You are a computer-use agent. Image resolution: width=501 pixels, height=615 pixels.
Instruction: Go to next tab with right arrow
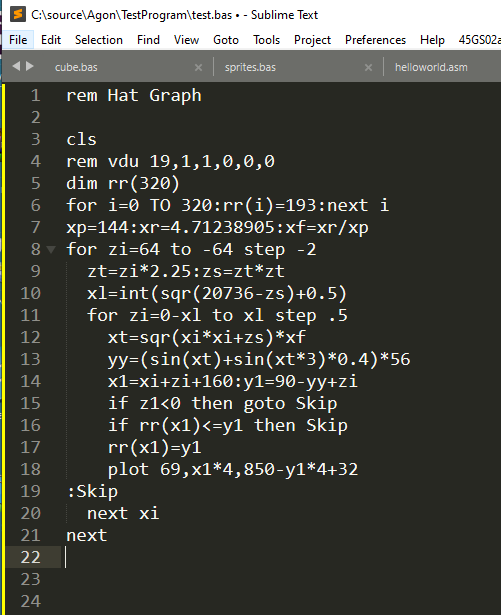(30, 66)
